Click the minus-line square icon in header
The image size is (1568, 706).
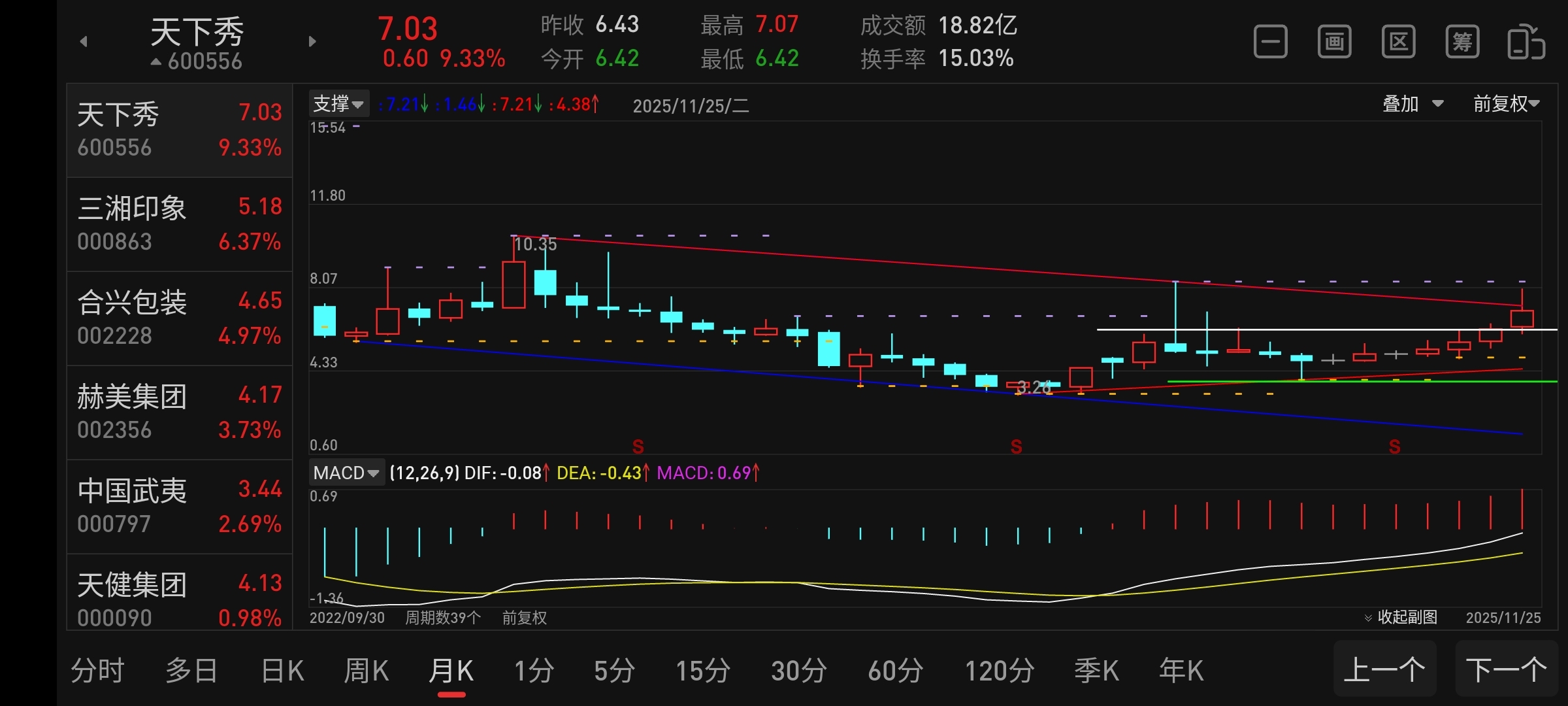(x=1270, y=42)
